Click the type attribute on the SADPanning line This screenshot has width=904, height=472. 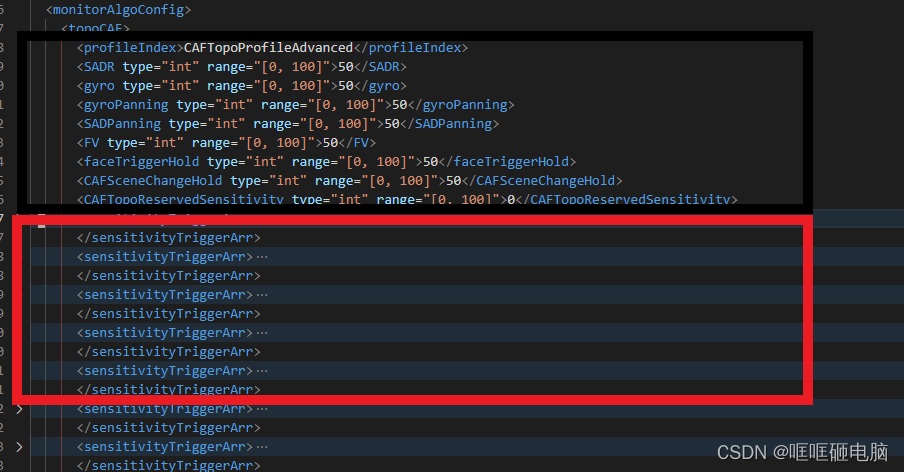pyautogui.click(x=207, y=123)
